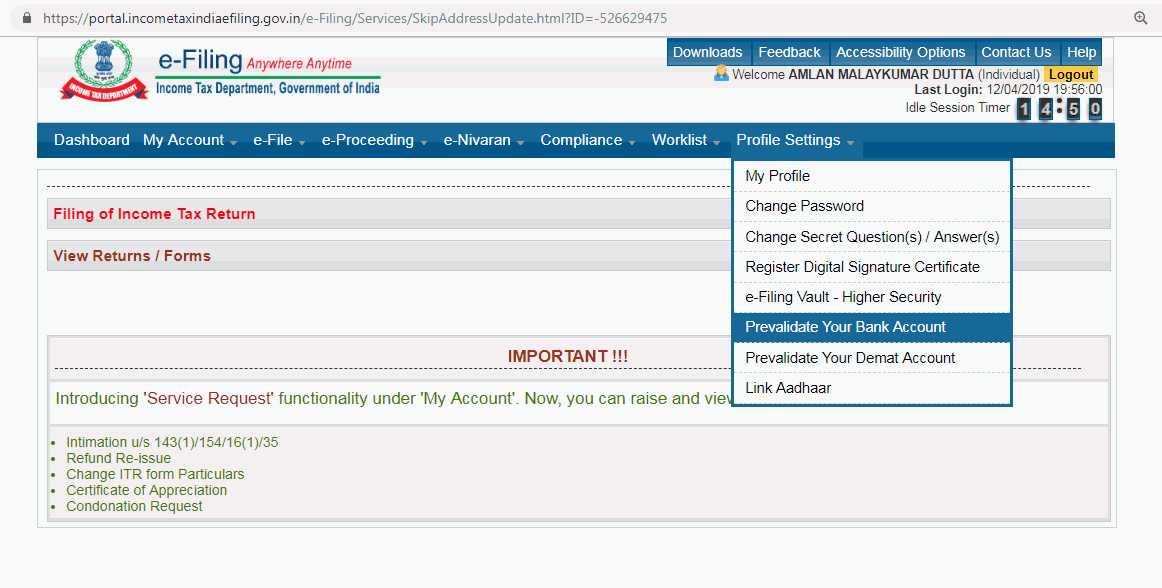1162x588 pixels.
Task: Click the Logout button
Action: pos(1070,73)
